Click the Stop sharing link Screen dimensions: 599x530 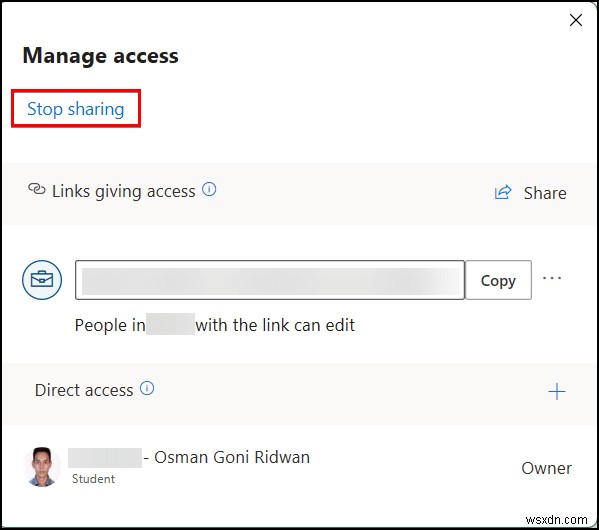(x=76, y=109)
